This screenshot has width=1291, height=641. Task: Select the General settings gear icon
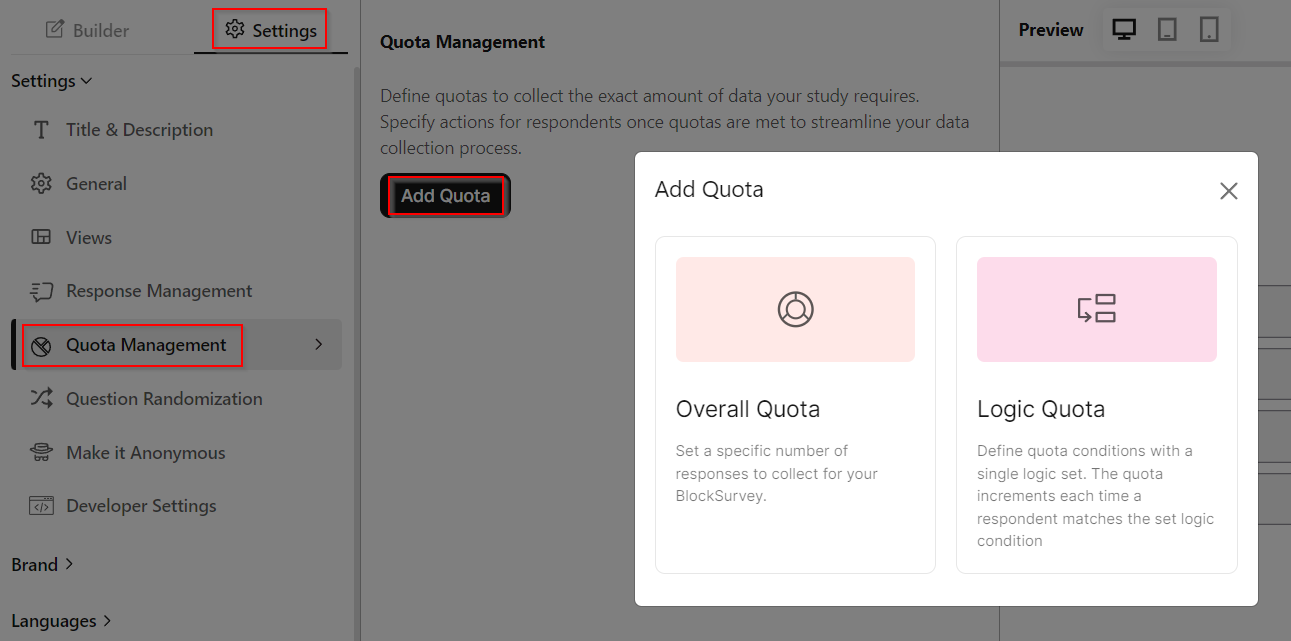(40, 183)
